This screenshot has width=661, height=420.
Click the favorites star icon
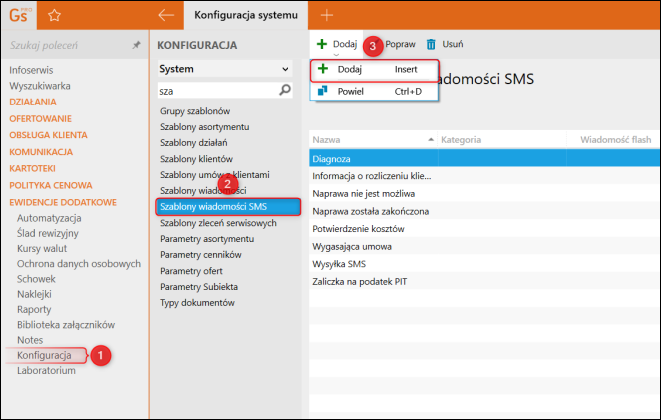point(55,16)
